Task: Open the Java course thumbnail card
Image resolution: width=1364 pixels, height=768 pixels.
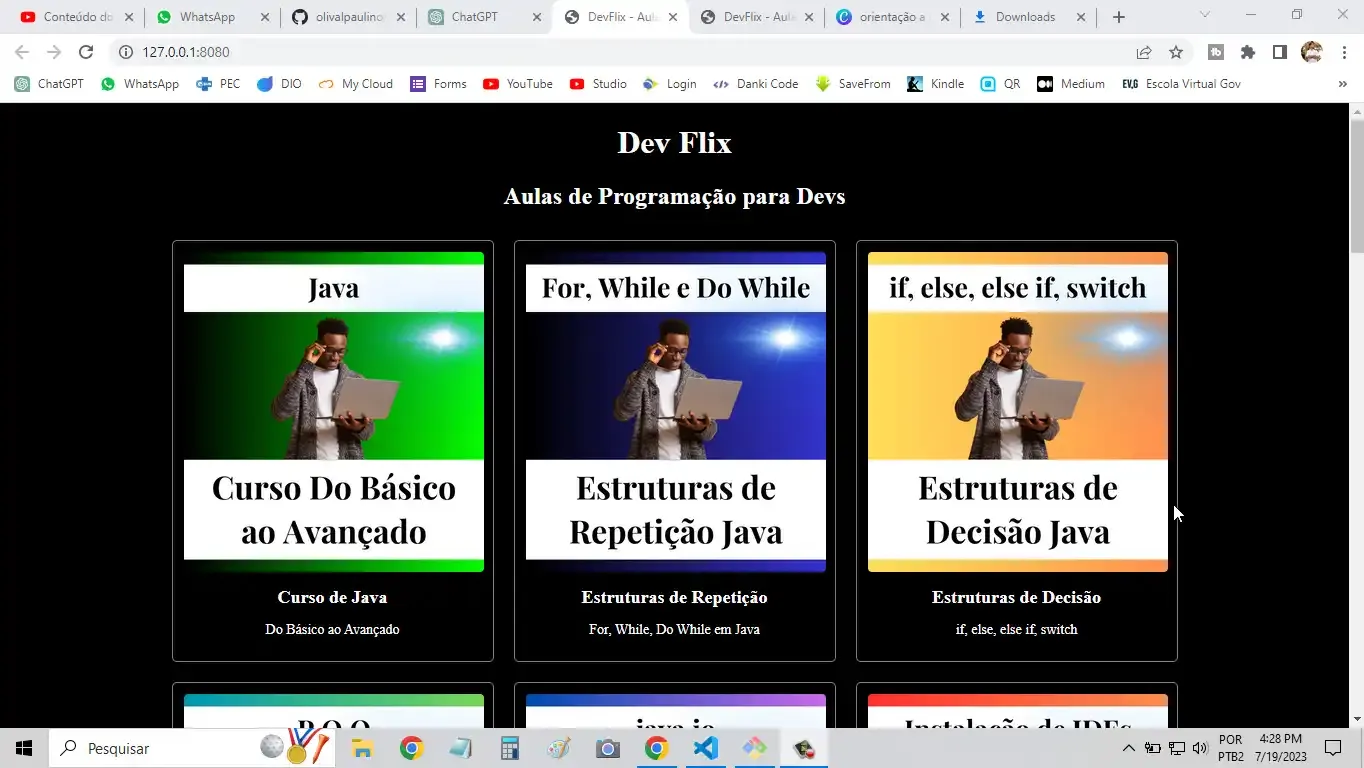Action: click(334, 412)
